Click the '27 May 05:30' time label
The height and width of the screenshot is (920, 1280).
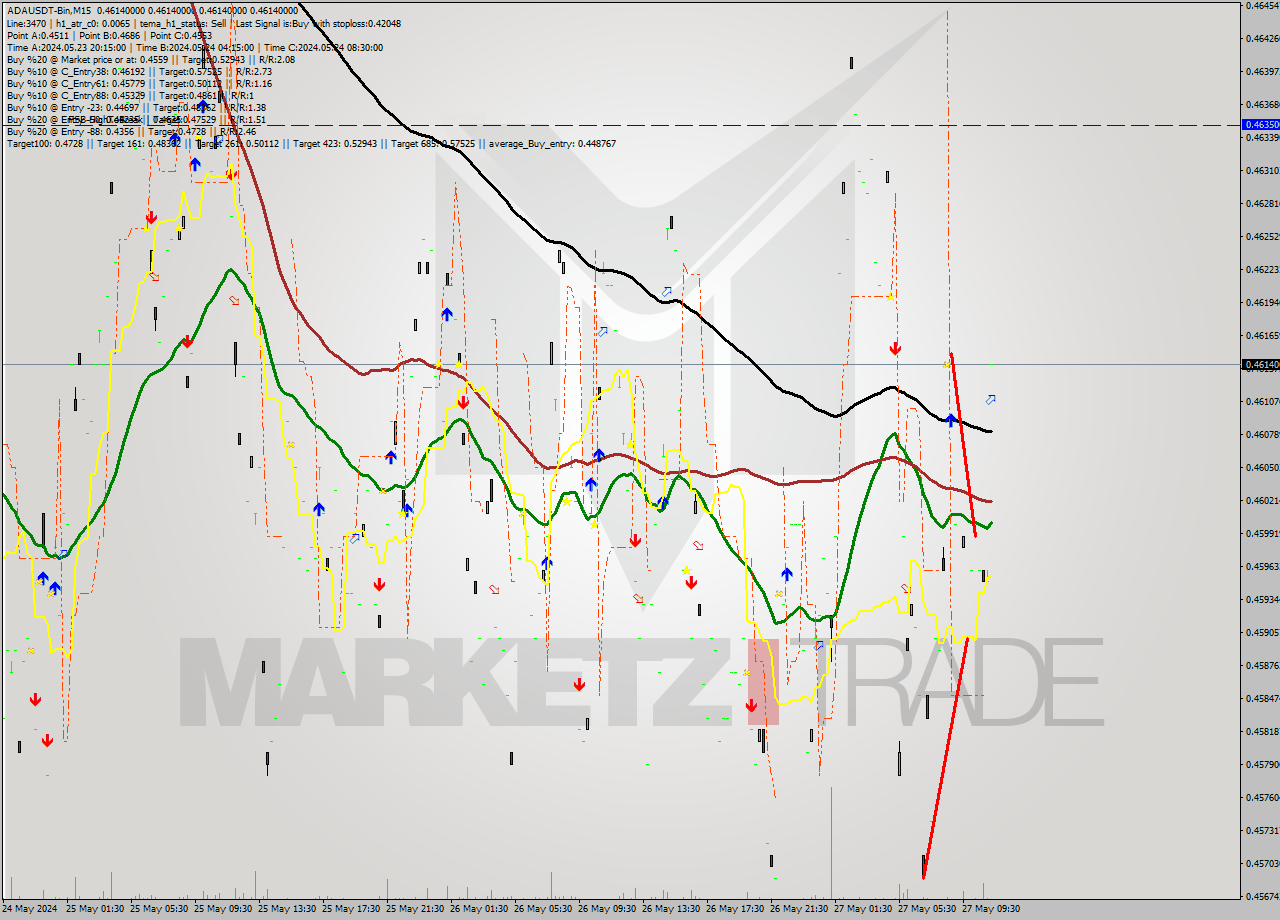coord(926,909)
